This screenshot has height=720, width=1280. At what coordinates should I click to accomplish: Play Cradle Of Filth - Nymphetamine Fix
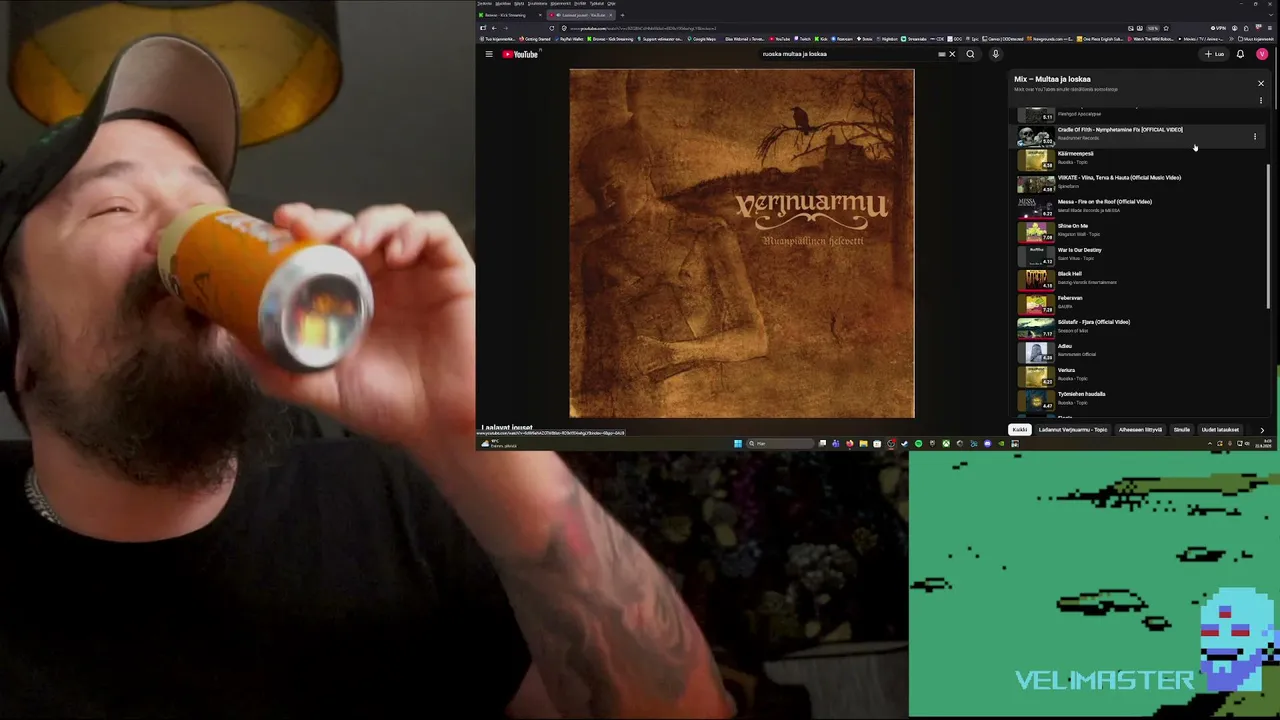coord(1120,130)
